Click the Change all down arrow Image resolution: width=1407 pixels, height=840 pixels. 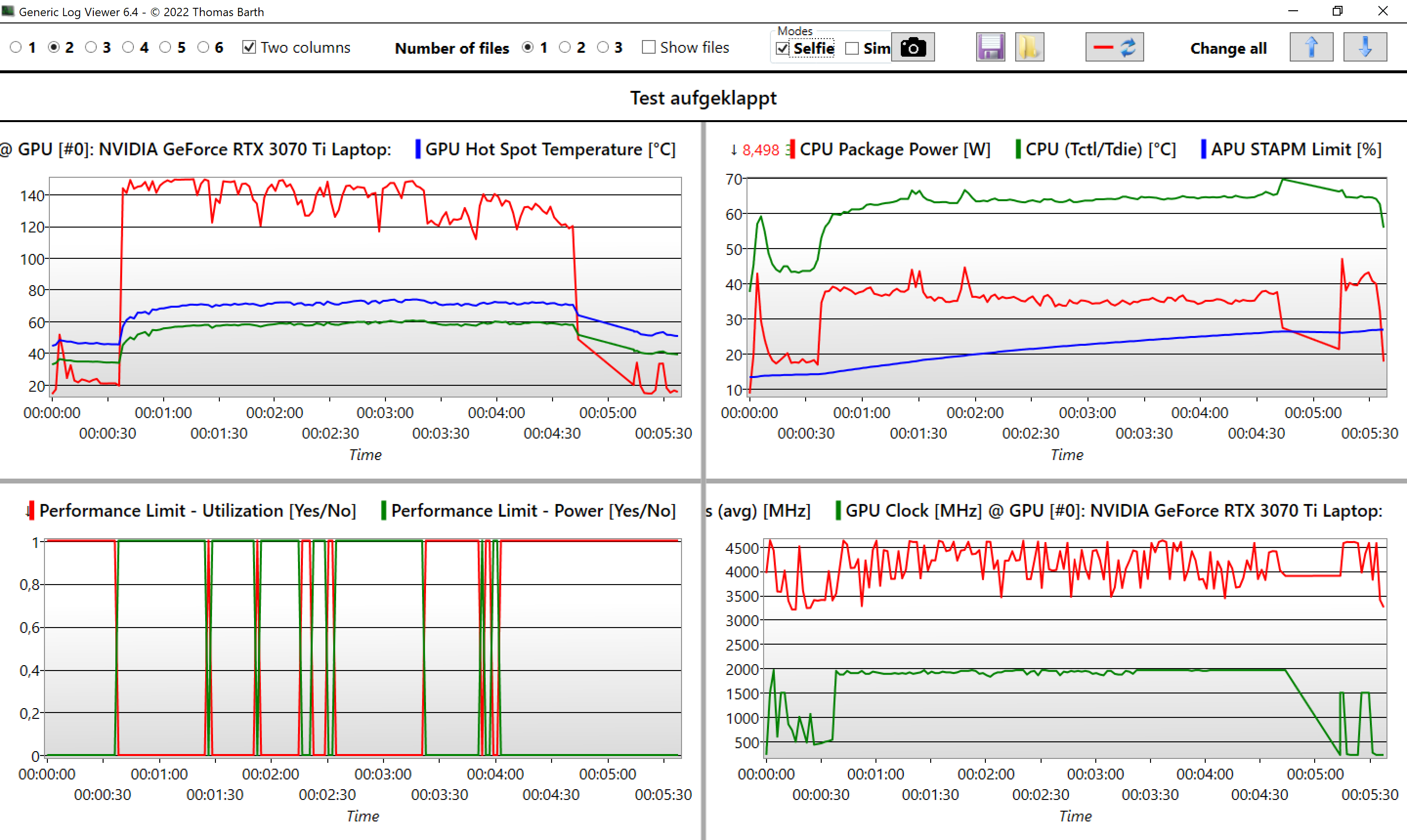[x=1364, y=47]
